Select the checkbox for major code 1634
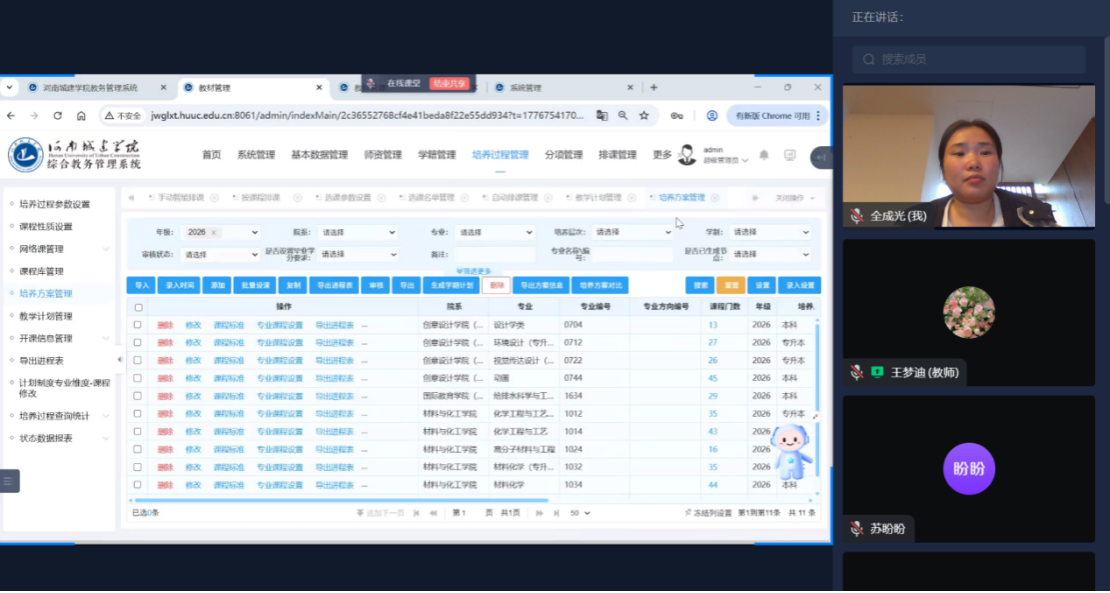The image size is (1110, 593). tap(138, 396)
